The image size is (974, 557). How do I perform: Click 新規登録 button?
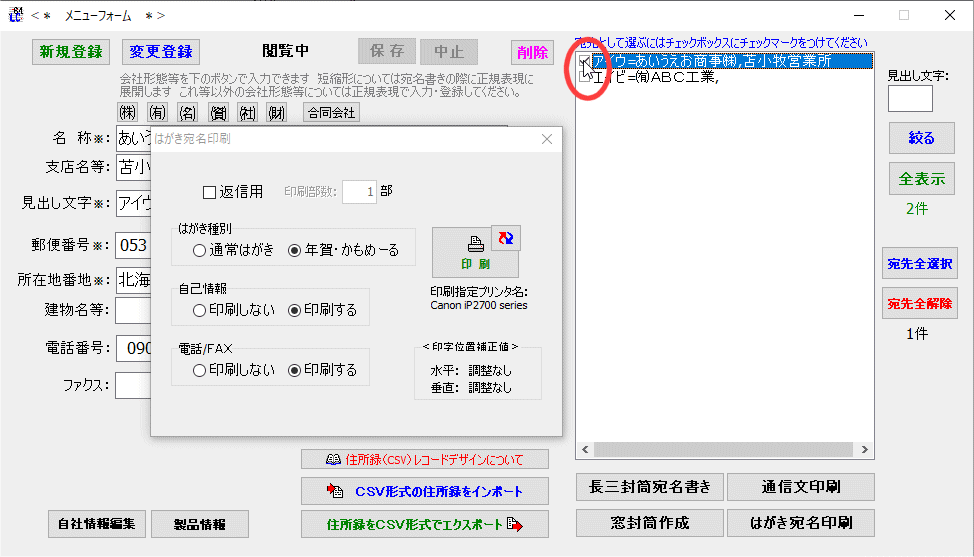point(71,52)
